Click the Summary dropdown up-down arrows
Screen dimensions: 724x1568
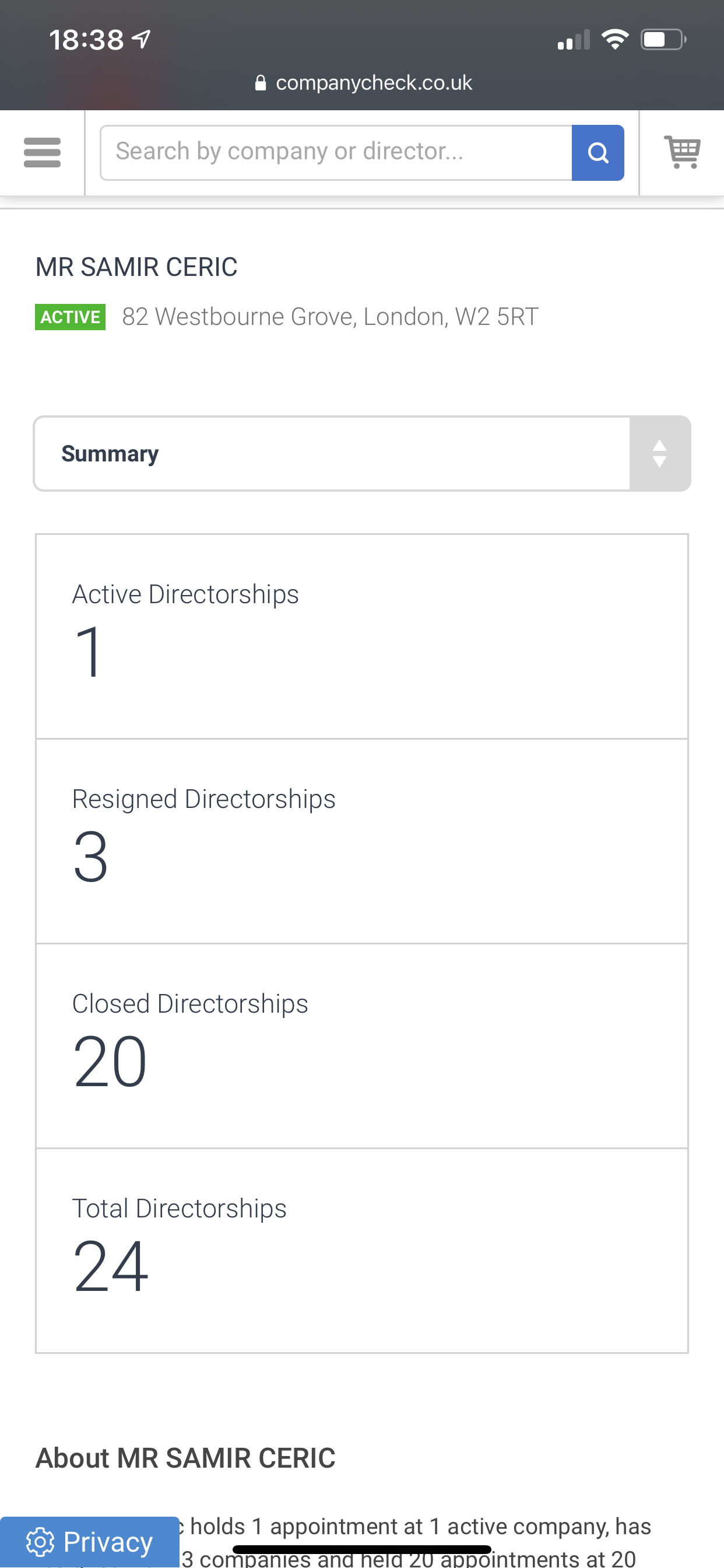tap(659, 453)
